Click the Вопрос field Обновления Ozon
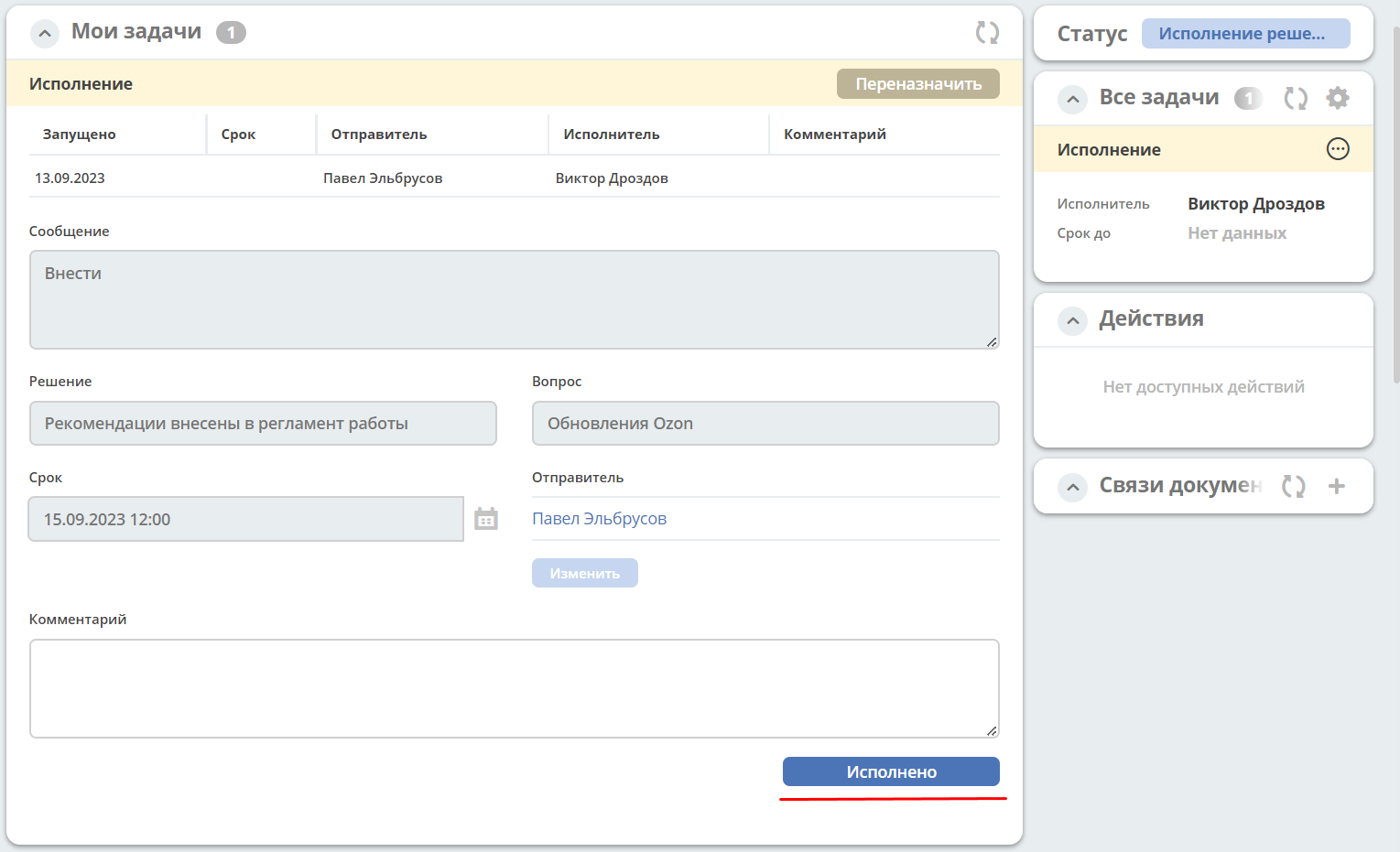The width and height of the screenshot is (1400, 852). click(x=765, y=424)
